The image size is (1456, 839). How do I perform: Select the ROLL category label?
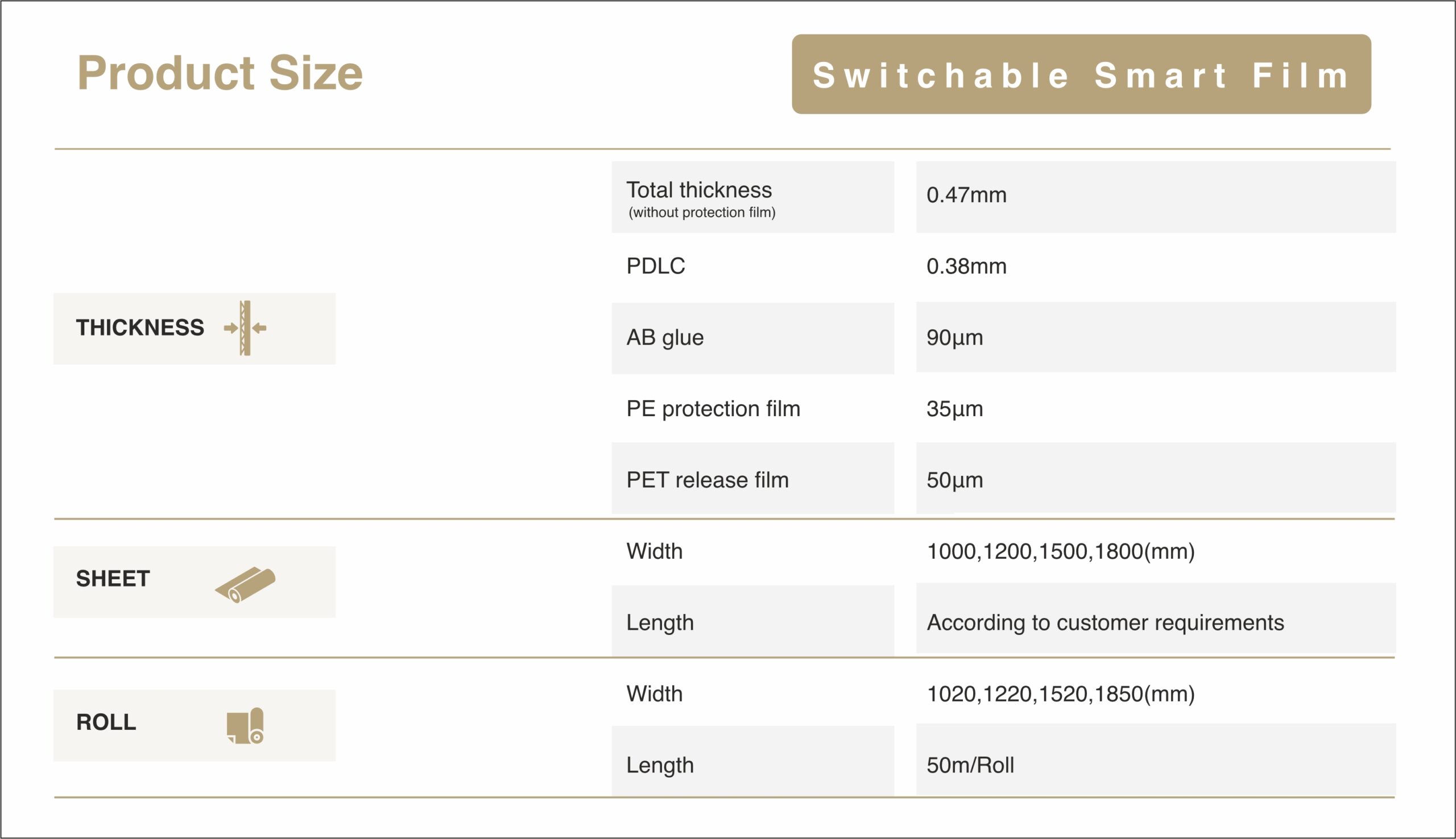(x=106, y=722)
